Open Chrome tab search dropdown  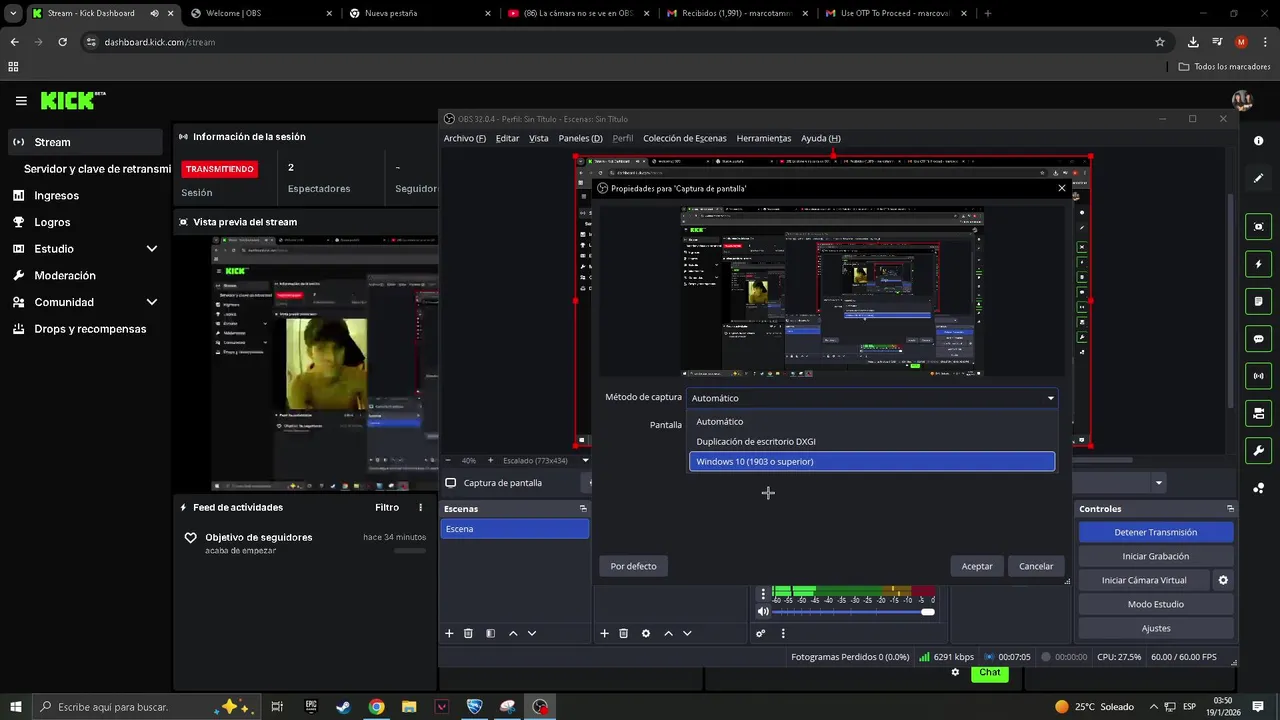pyautogui.click(x=13, y=13)
